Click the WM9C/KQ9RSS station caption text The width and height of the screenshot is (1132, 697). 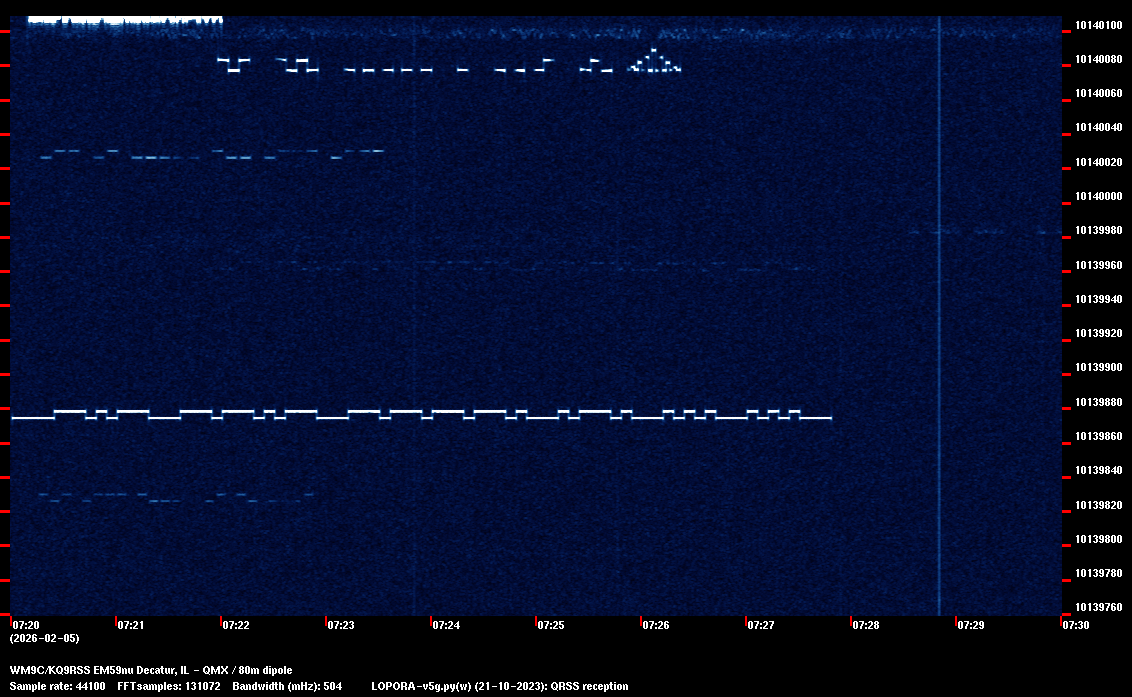click(151, 670)
